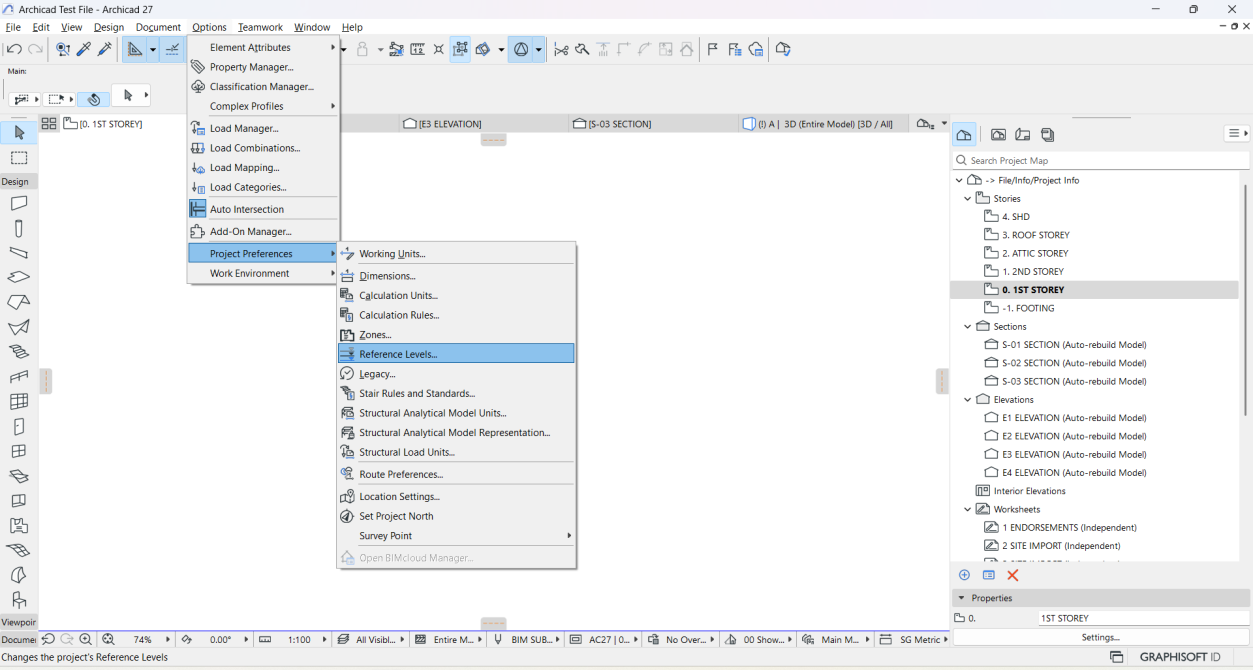Select the Marquee tool in the toolbox
1253x670 pixels.
(x=19, y=158)
